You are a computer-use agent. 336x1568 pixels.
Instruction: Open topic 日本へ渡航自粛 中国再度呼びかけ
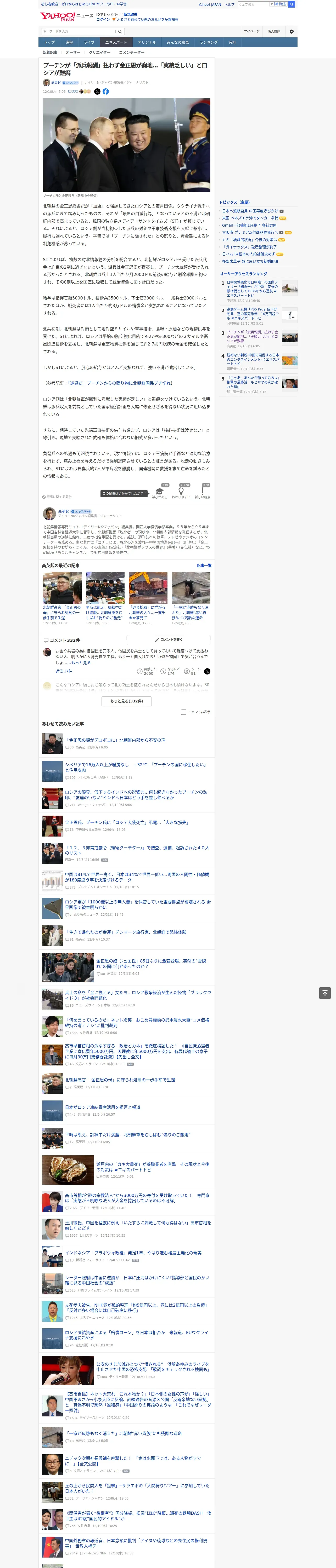pos(249,211)
